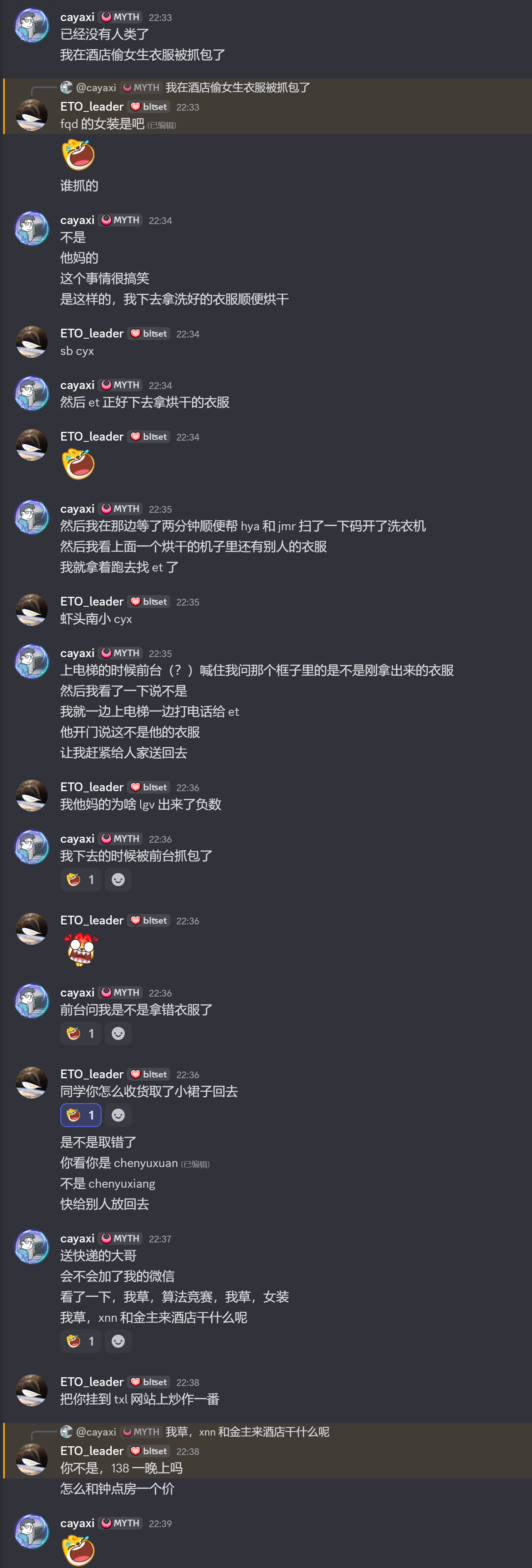
Task: Click the cayaxi username at the 22:37 message
Action: 77,1238
